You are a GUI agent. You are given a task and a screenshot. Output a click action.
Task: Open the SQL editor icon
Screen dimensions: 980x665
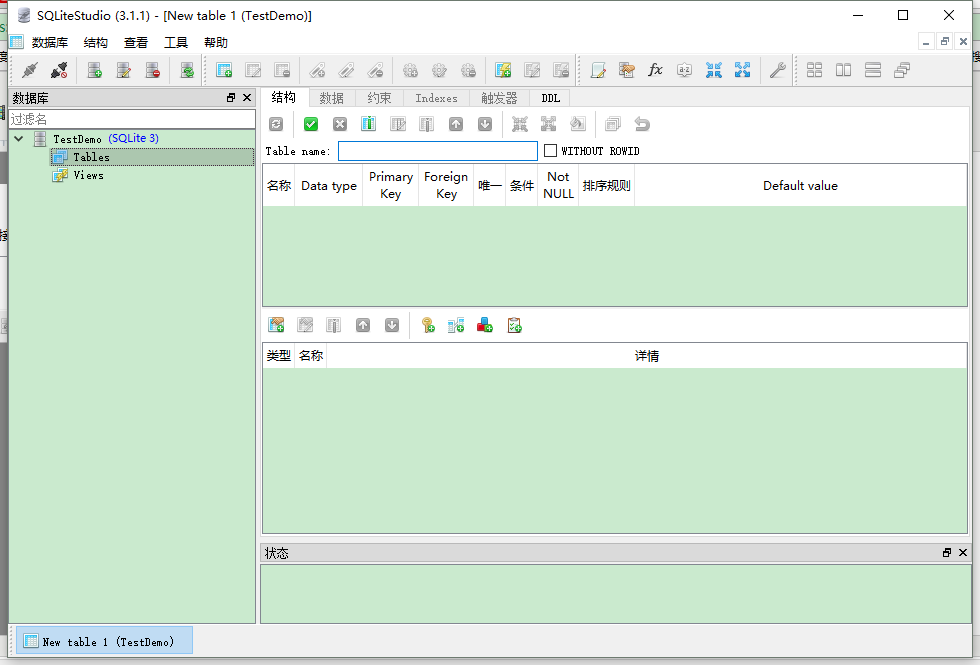pyautogui.click(x=598, y=70)
